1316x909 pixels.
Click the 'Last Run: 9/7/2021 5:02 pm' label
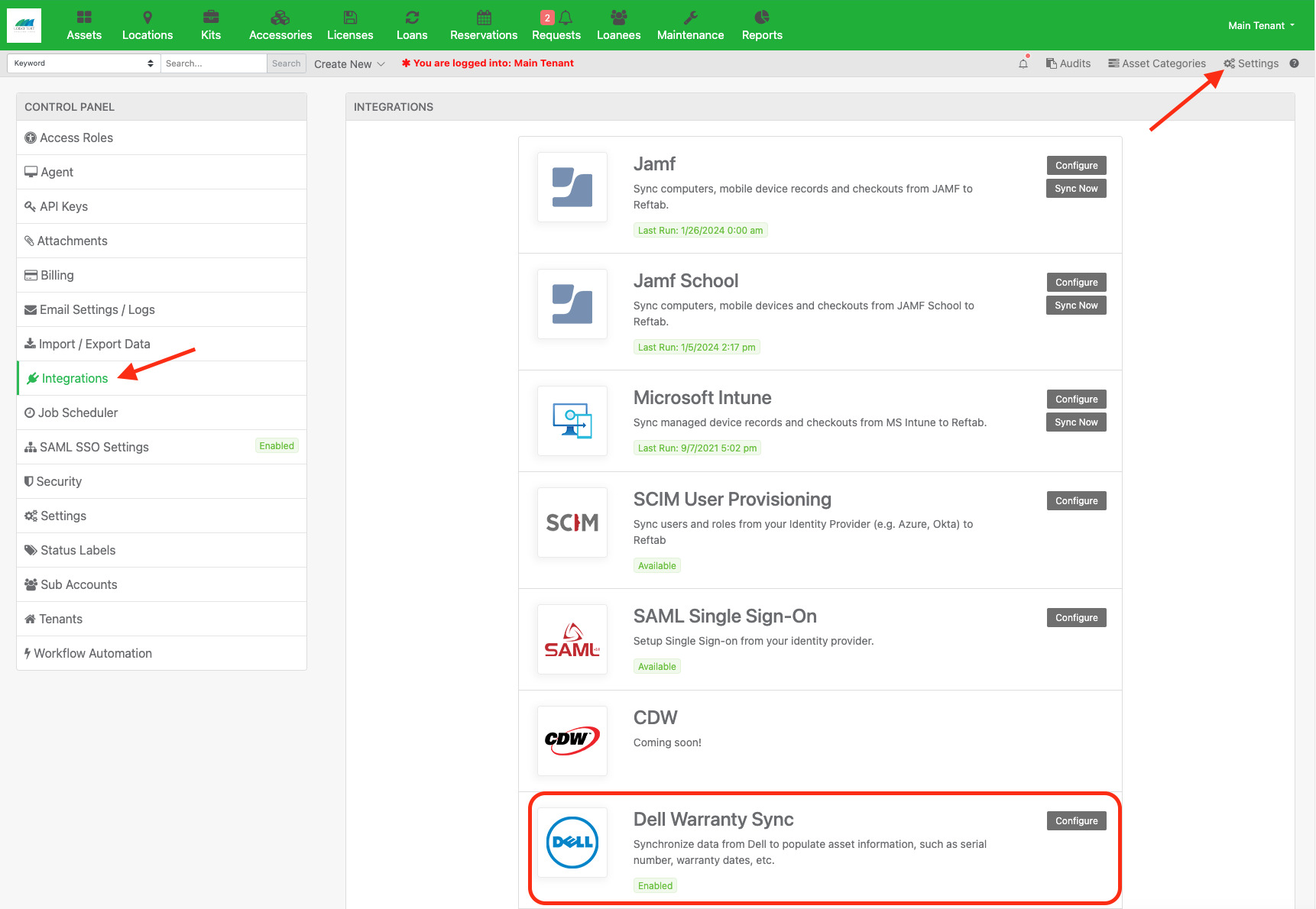(698, 448)
